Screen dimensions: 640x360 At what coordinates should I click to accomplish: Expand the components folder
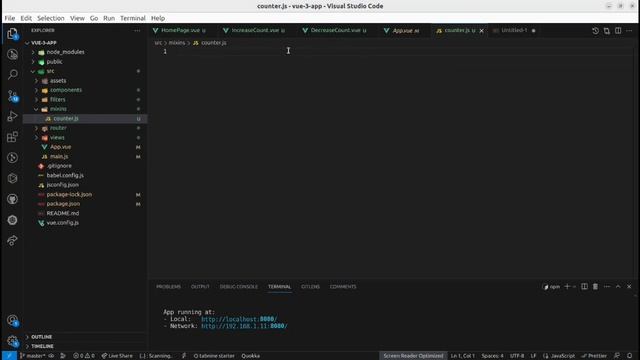click(x=66, y=90)
